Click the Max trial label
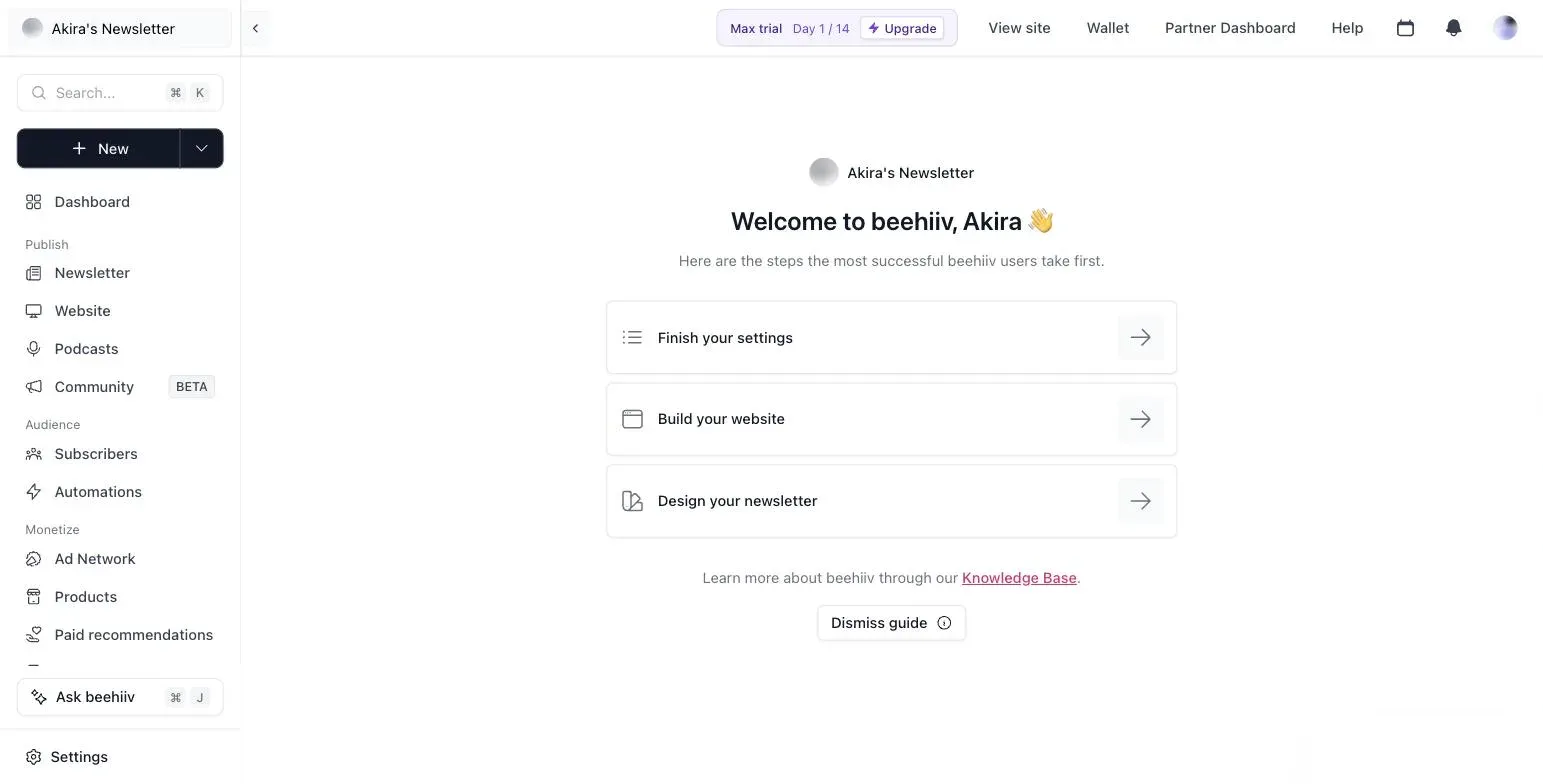Viewport: 1543px width, 784px height. tap(756, 28)
